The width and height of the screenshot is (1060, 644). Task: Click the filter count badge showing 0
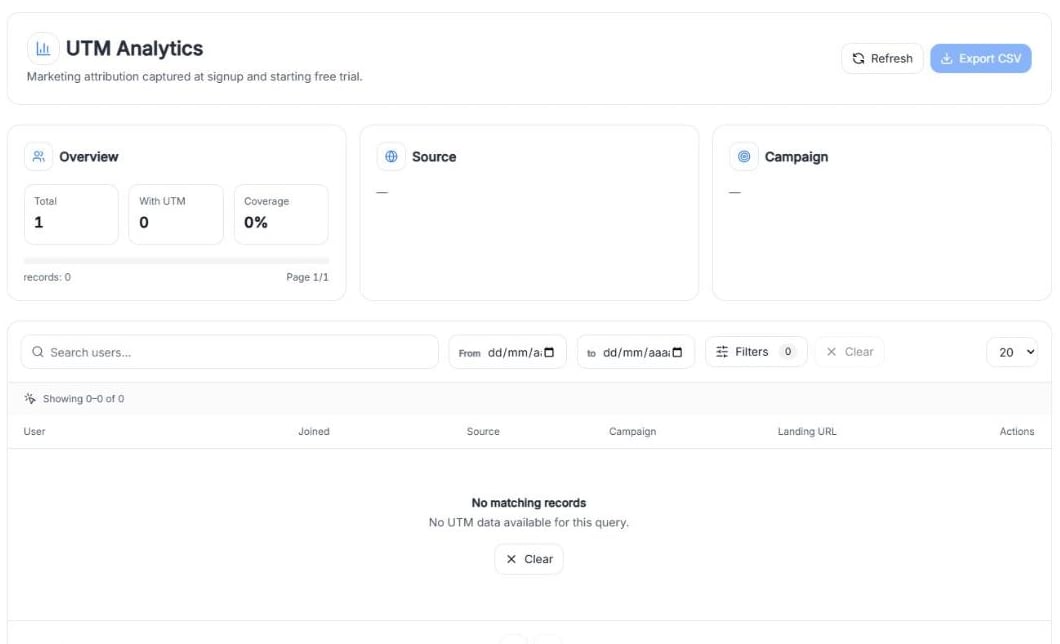point(788,351)
